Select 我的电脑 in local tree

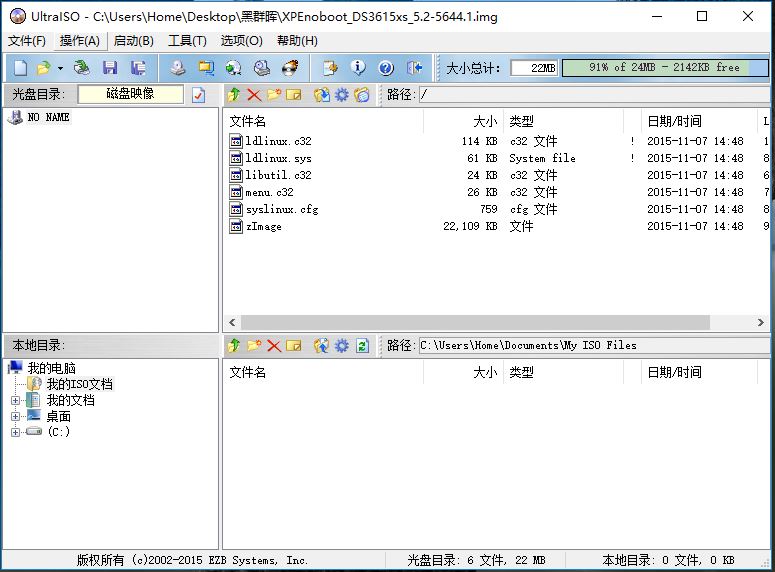pos(51,368)
